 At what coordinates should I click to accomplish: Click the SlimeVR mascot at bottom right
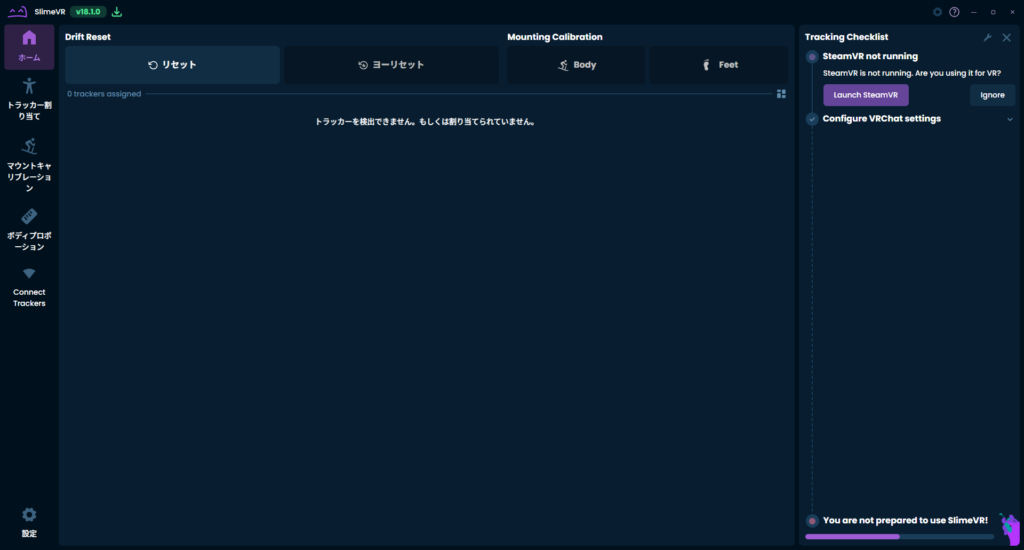click(x=1007, y=524)
